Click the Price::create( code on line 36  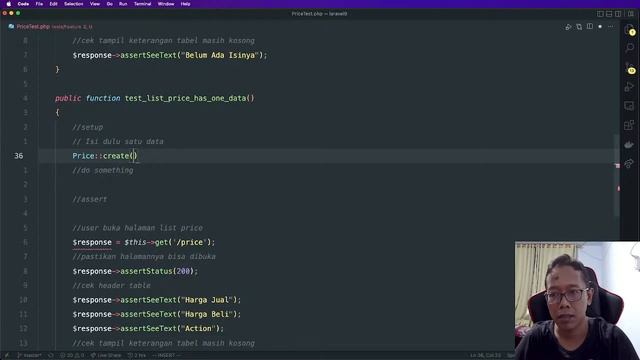click(x=104, y=156)
